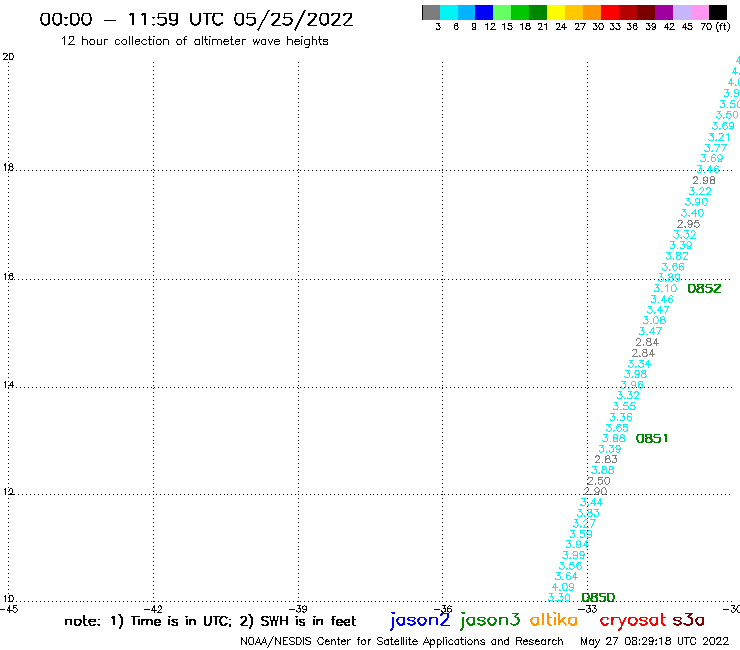Click the wave height value 3.08
The width and height of the screenshot is (740, 650).
point(654,320)
